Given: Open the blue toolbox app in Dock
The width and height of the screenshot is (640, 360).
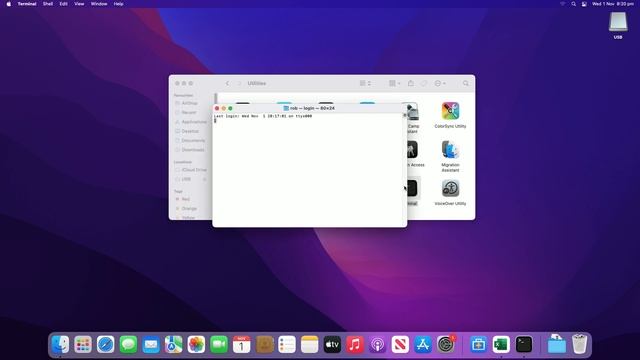Looking at the screenshot, I should click(478, 344).
